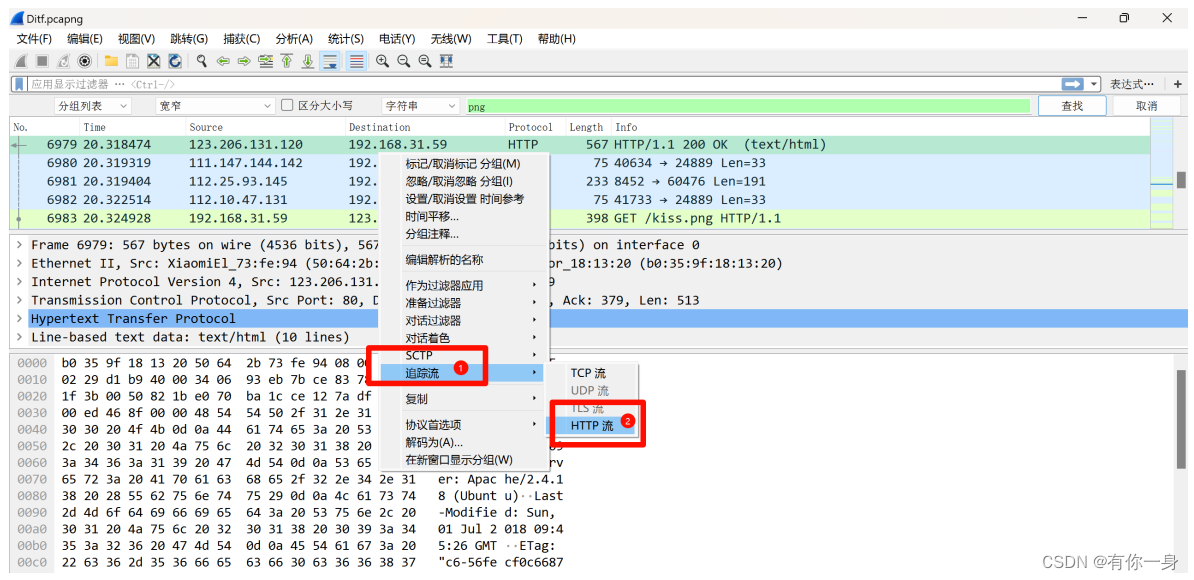This screenshot has width=1194, height=580.
Task: Click the 取消 button
Action: (x=1149, y=105)
